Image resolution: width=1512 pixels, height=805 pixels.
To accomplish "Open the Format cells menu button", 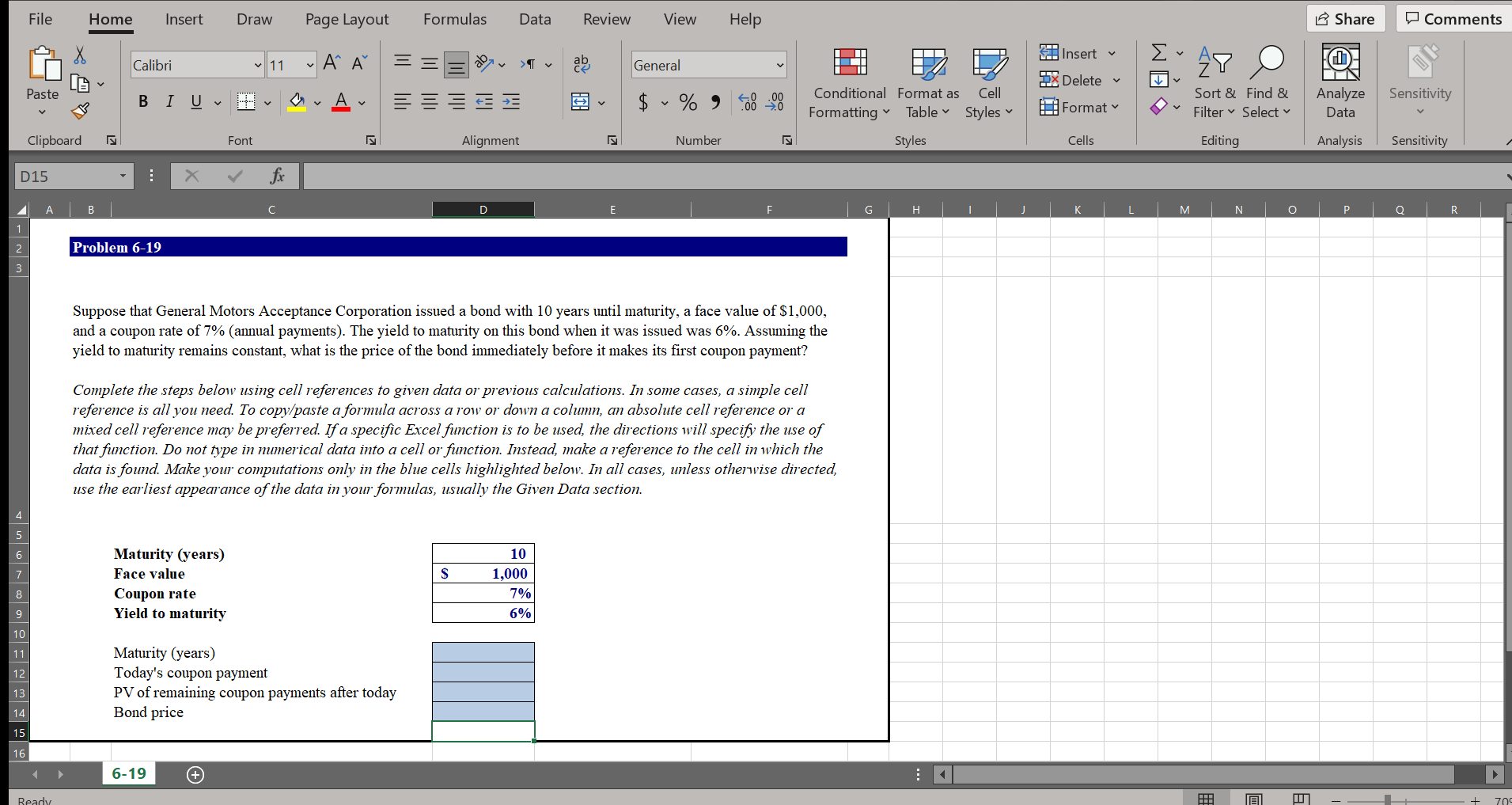I will [x=1079, y=107].
